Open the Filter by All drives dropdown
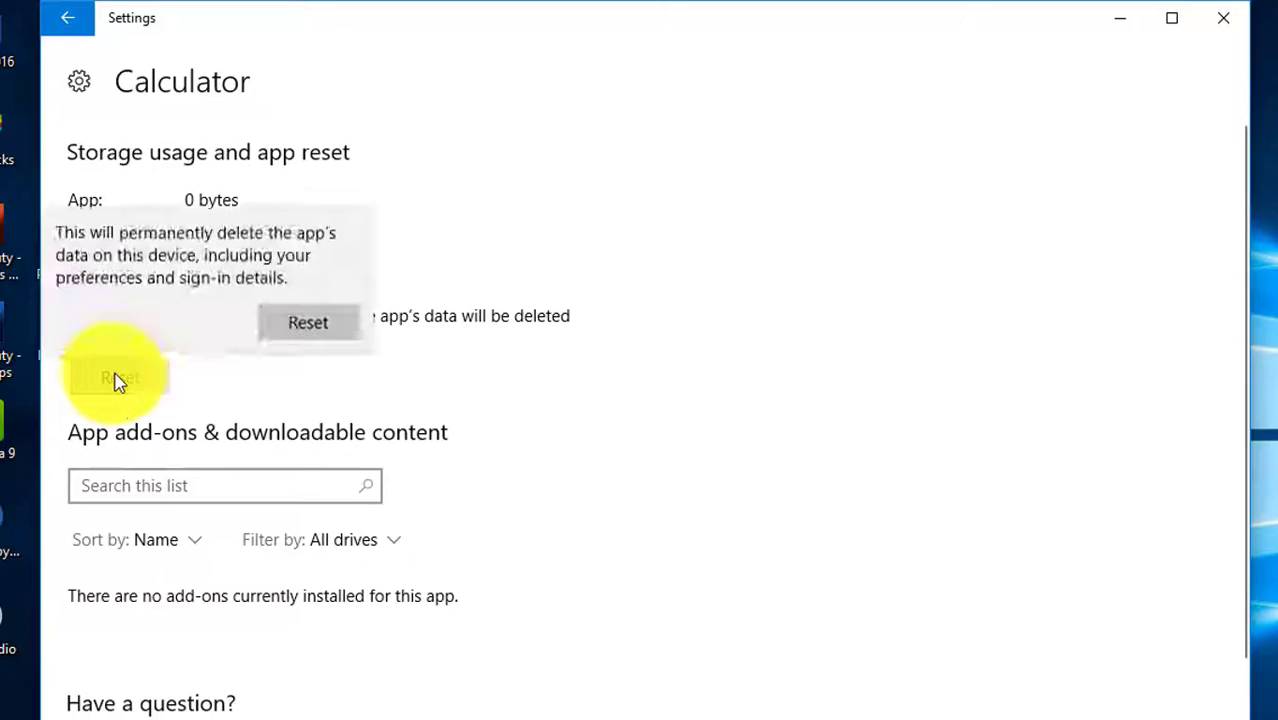The height and width of the screenshot is (720, 1278). tap(321, 540)
